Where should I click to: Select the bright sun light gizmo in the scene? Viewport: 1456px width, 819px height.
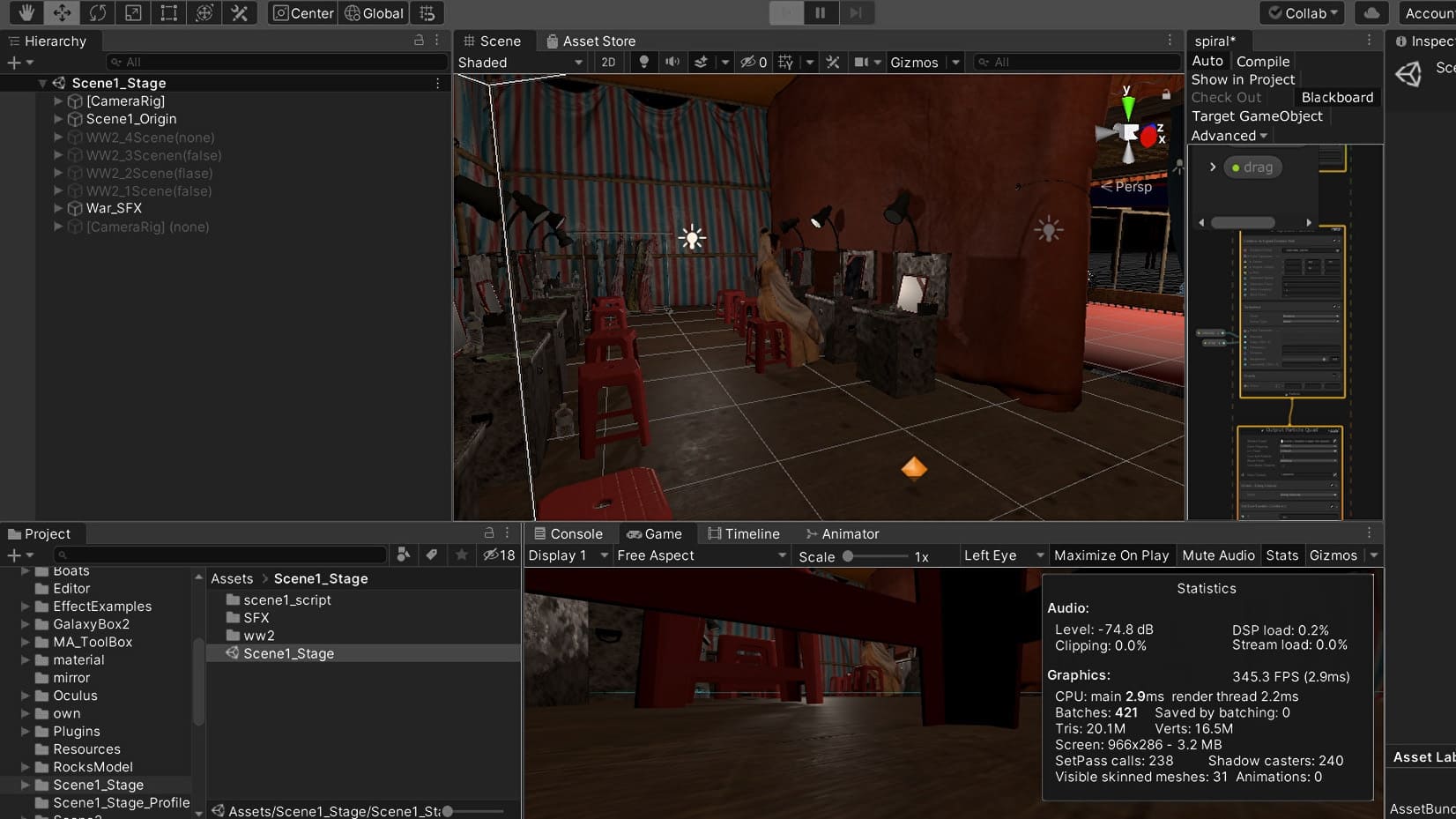click(692, 237)
